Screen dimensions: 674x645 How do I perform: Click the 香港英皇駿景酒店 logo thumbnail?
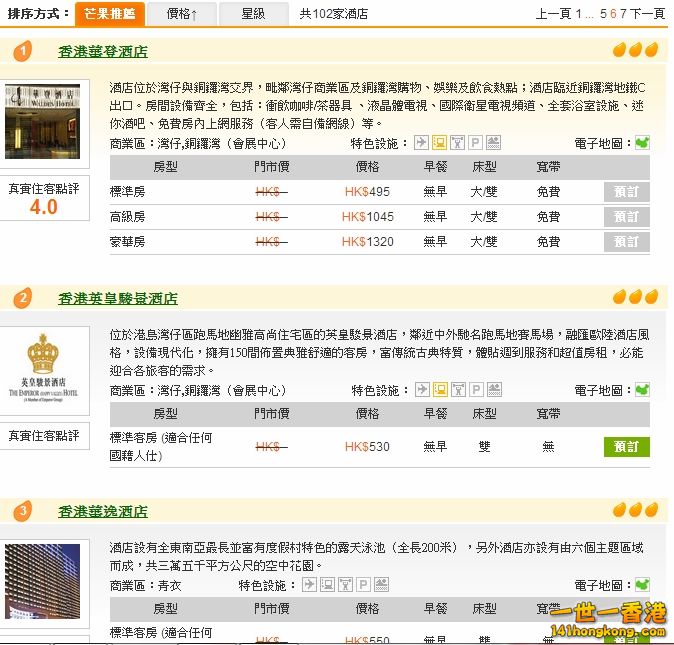[43, 368]
